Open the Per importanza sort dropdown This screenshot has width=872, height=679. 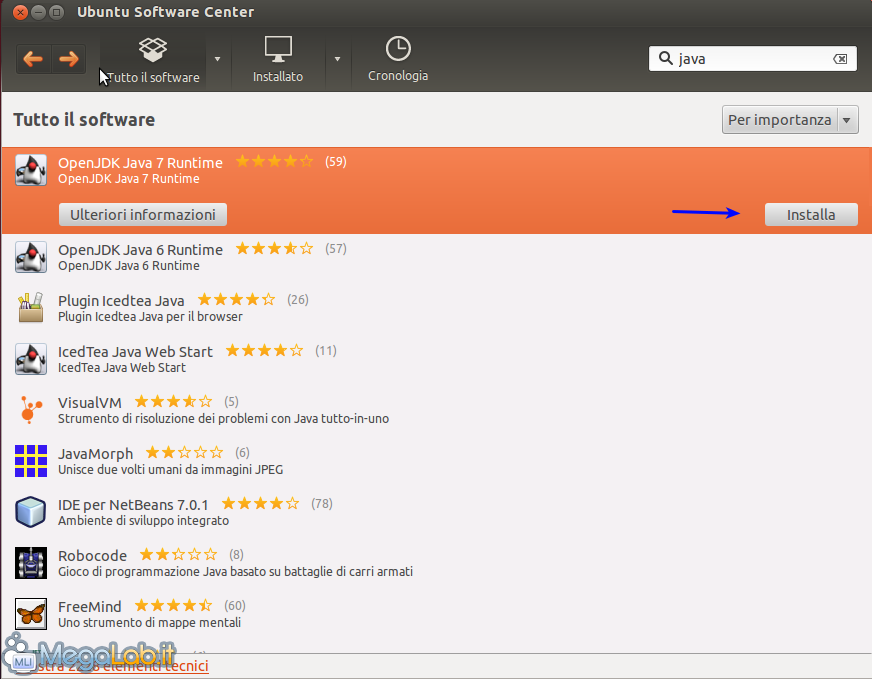click(x=790, y=120)
